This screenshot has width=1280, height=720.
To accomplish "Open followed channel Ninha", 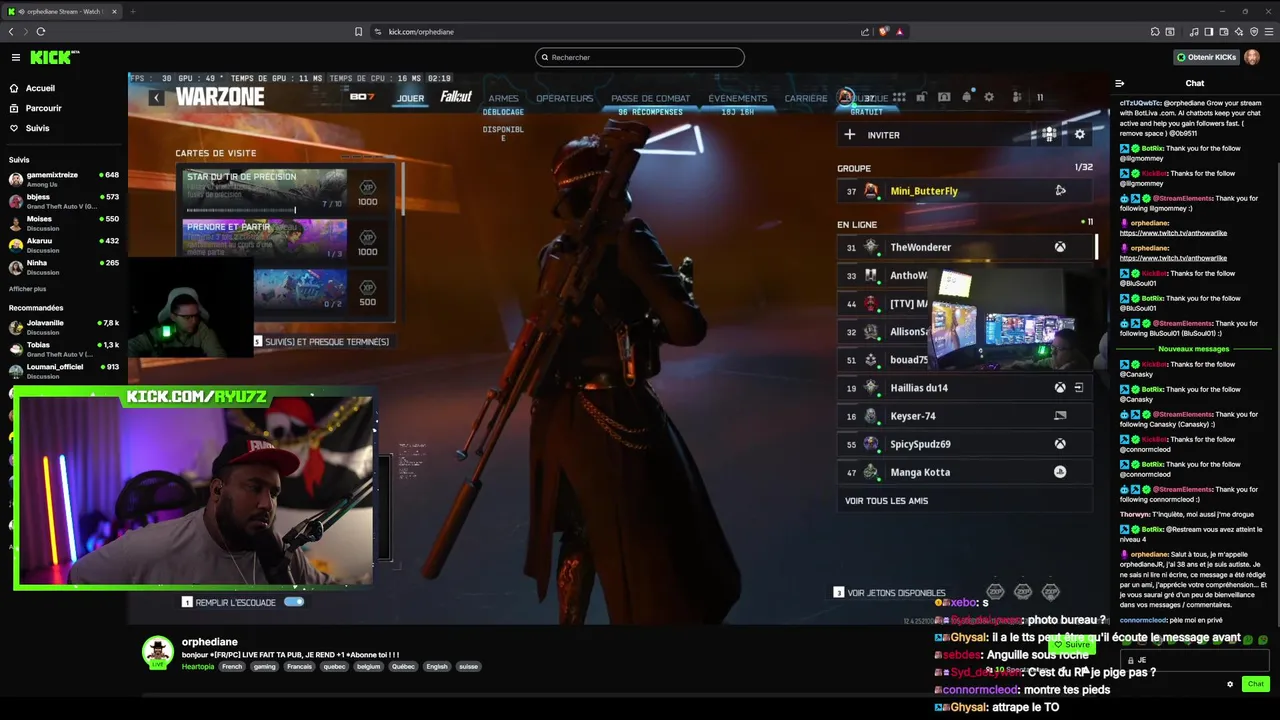I will [64, 267].
